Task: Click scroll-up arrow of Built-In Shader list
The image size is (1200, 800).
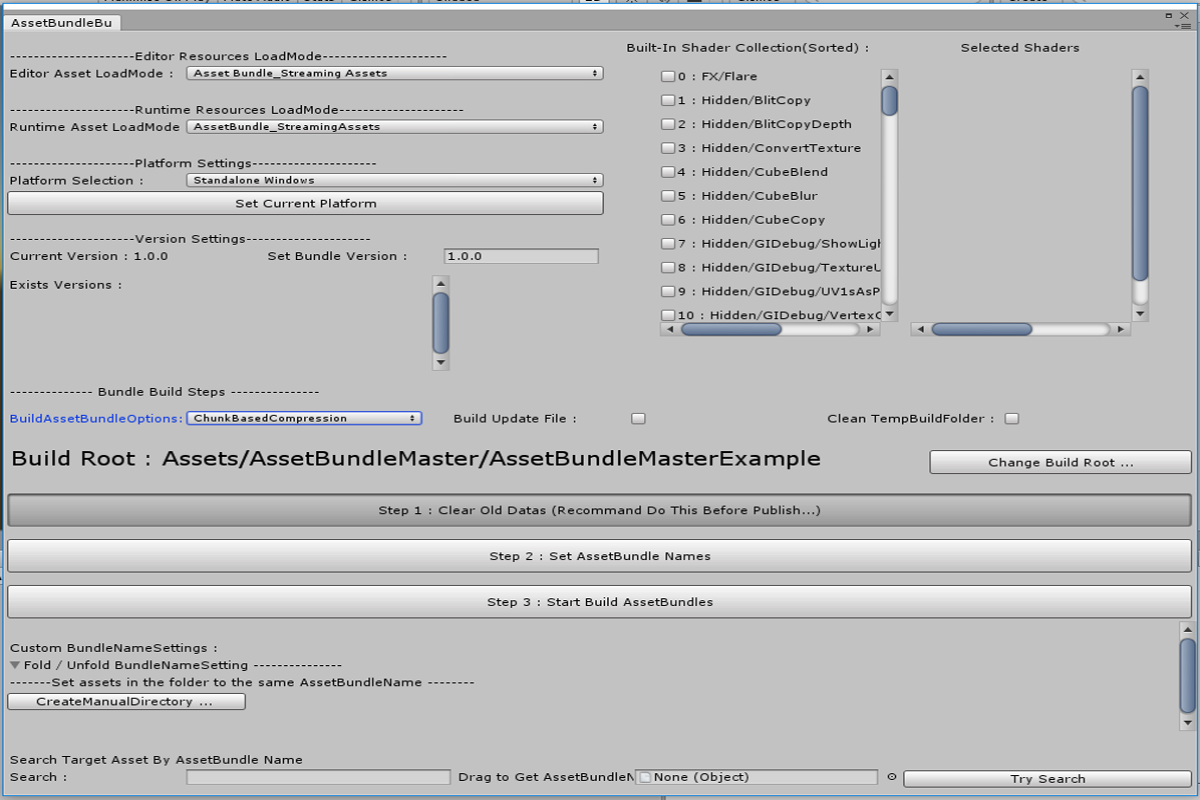Action: click(x=889, y=77)
